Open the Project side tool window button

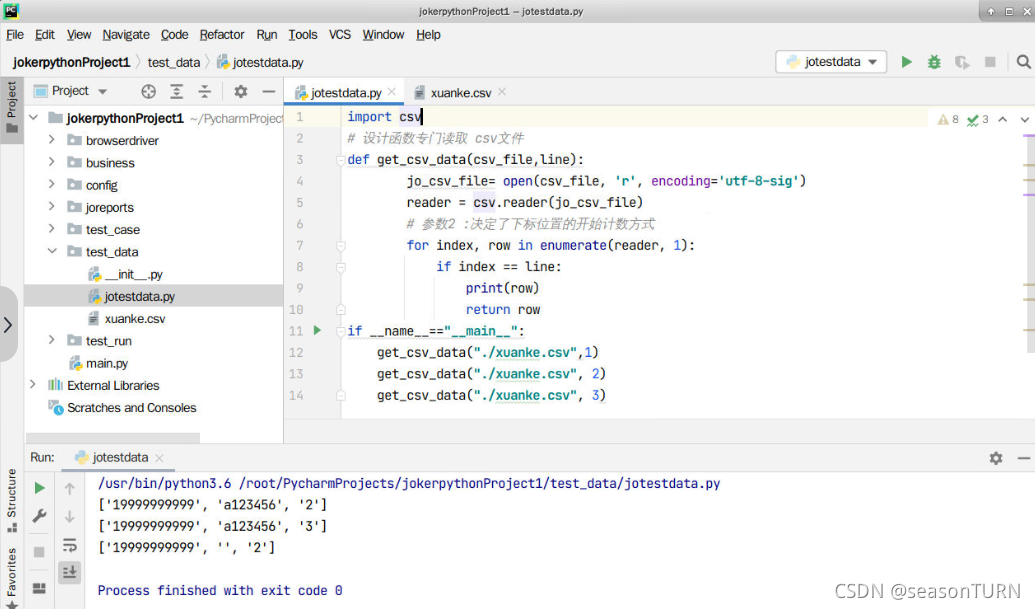point(12,108)
